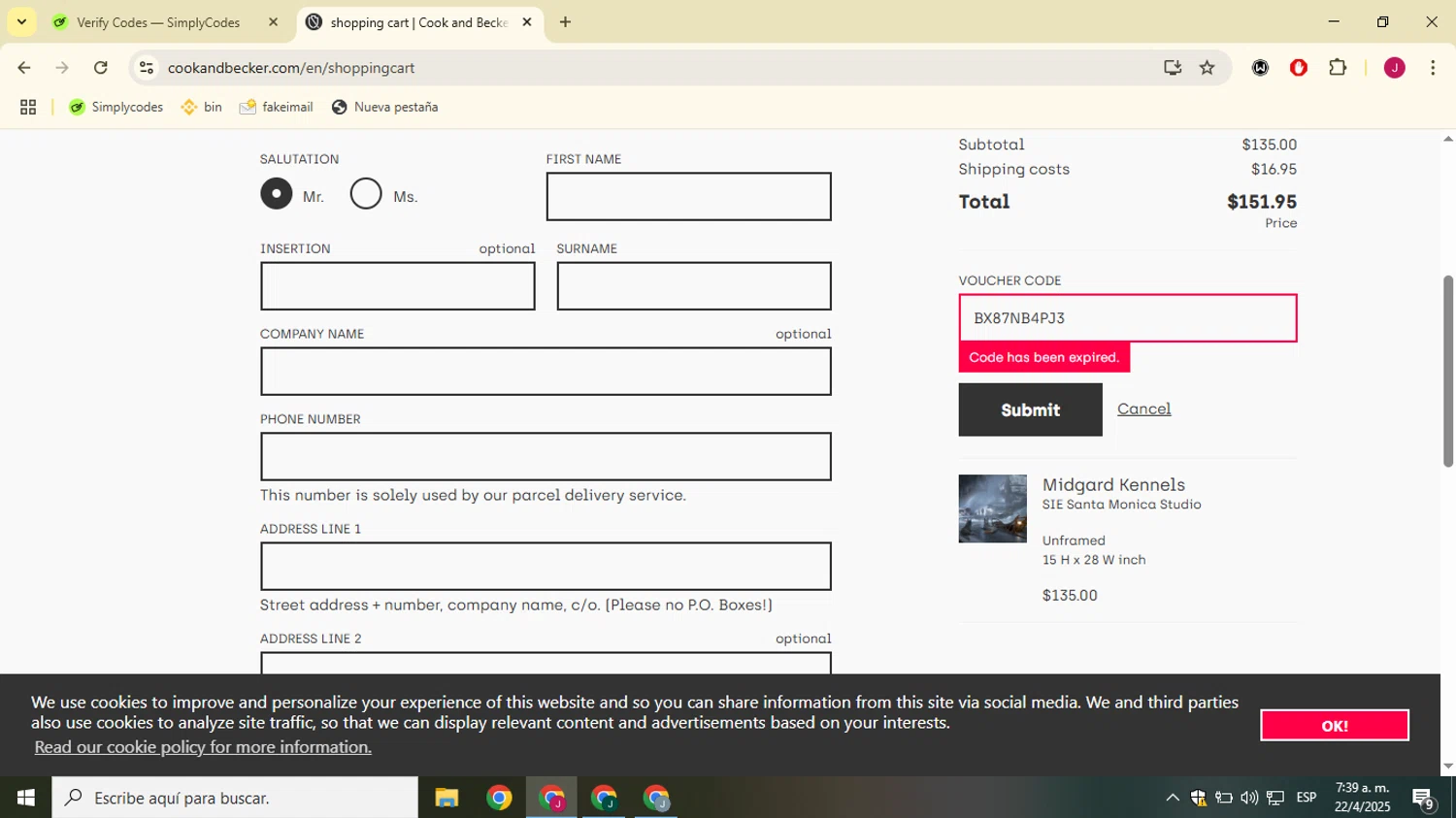Click the page vertical scrollbar thumb

coord(1447,371)
